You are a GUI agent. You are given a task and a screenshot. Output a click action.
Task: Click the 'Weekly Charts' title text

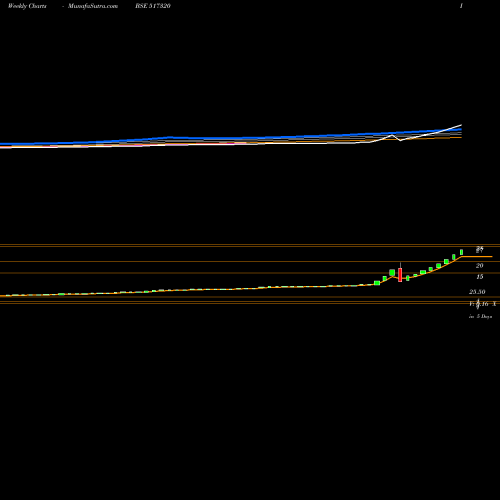pyautogui.click(x=27, y=6)
